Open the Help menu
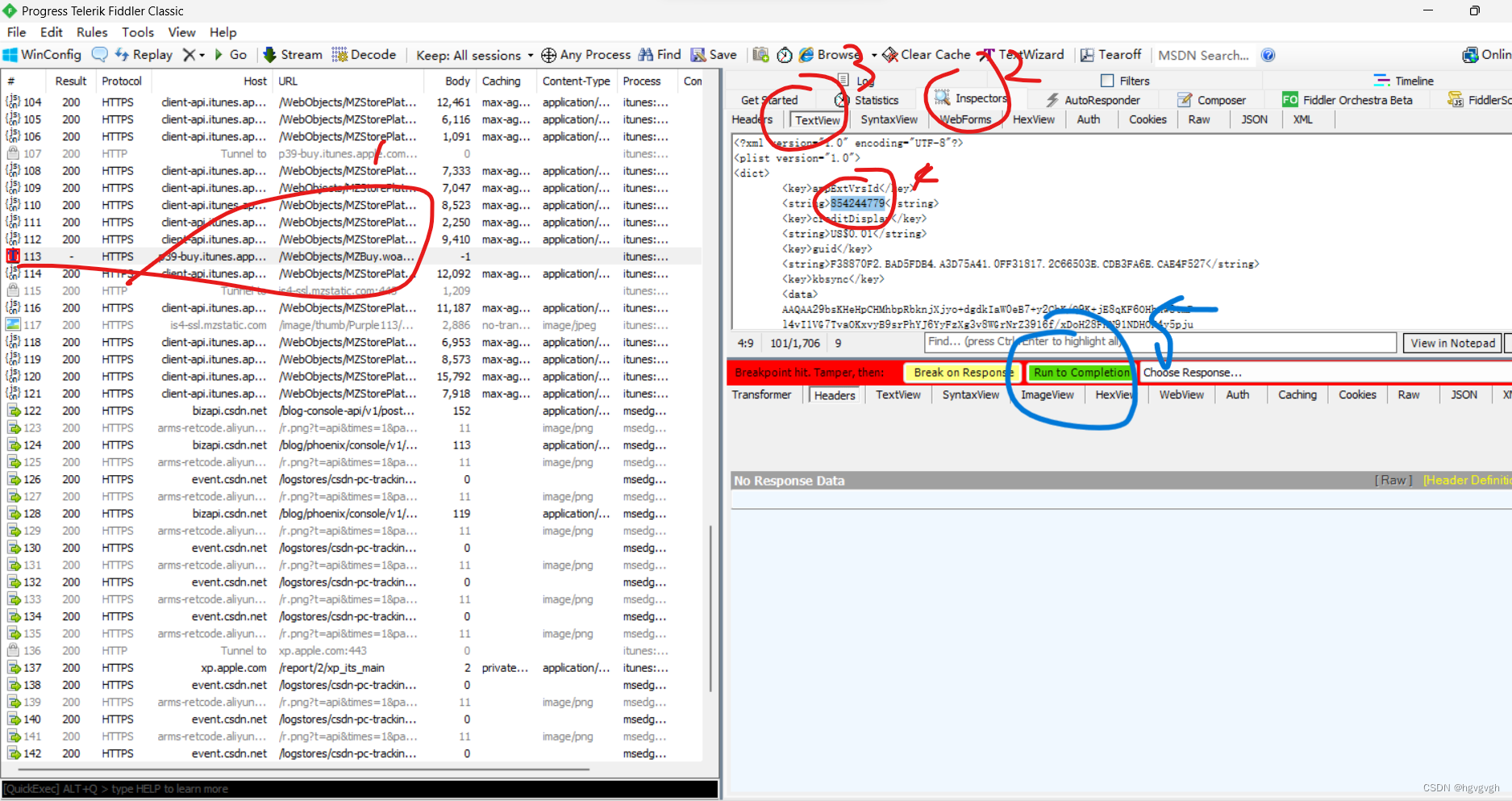 coord(223,32)
